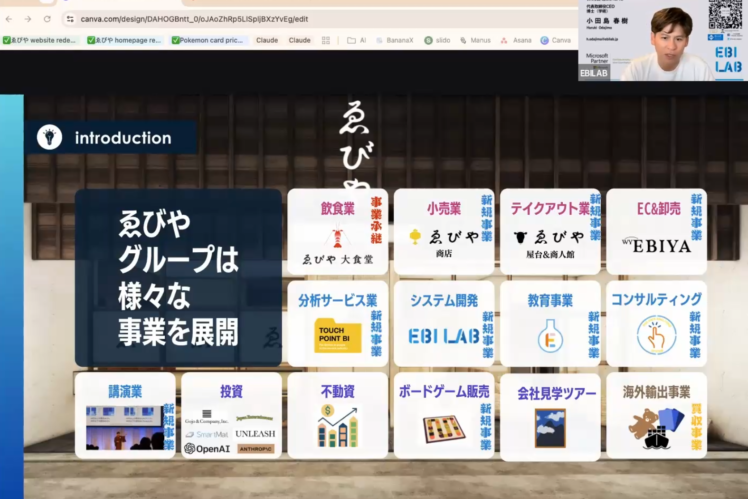
Task: Select the flask icon in 教育事業 card
Action: coord(550,336)
